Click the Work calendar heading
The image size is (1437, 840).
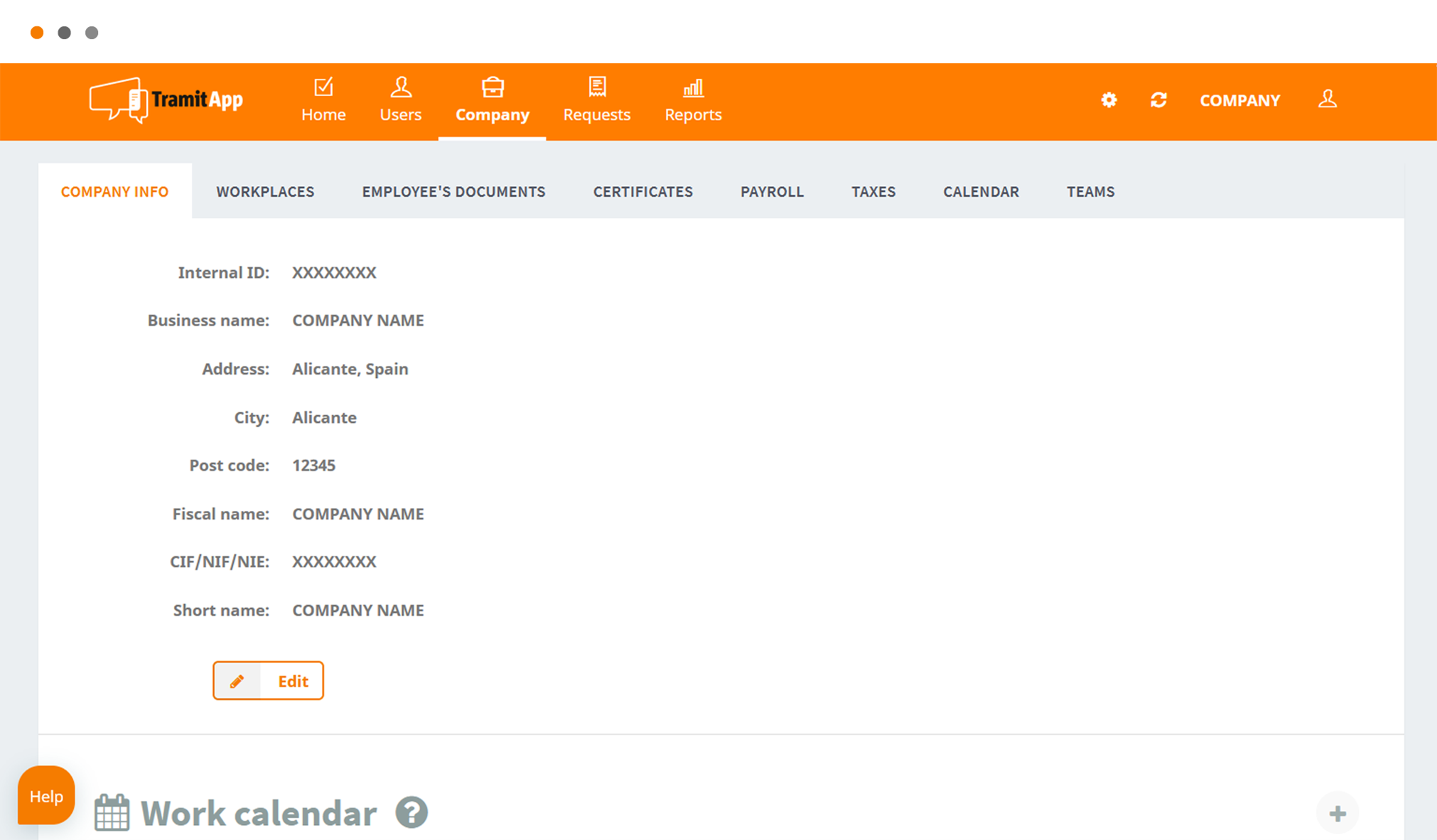259,813
